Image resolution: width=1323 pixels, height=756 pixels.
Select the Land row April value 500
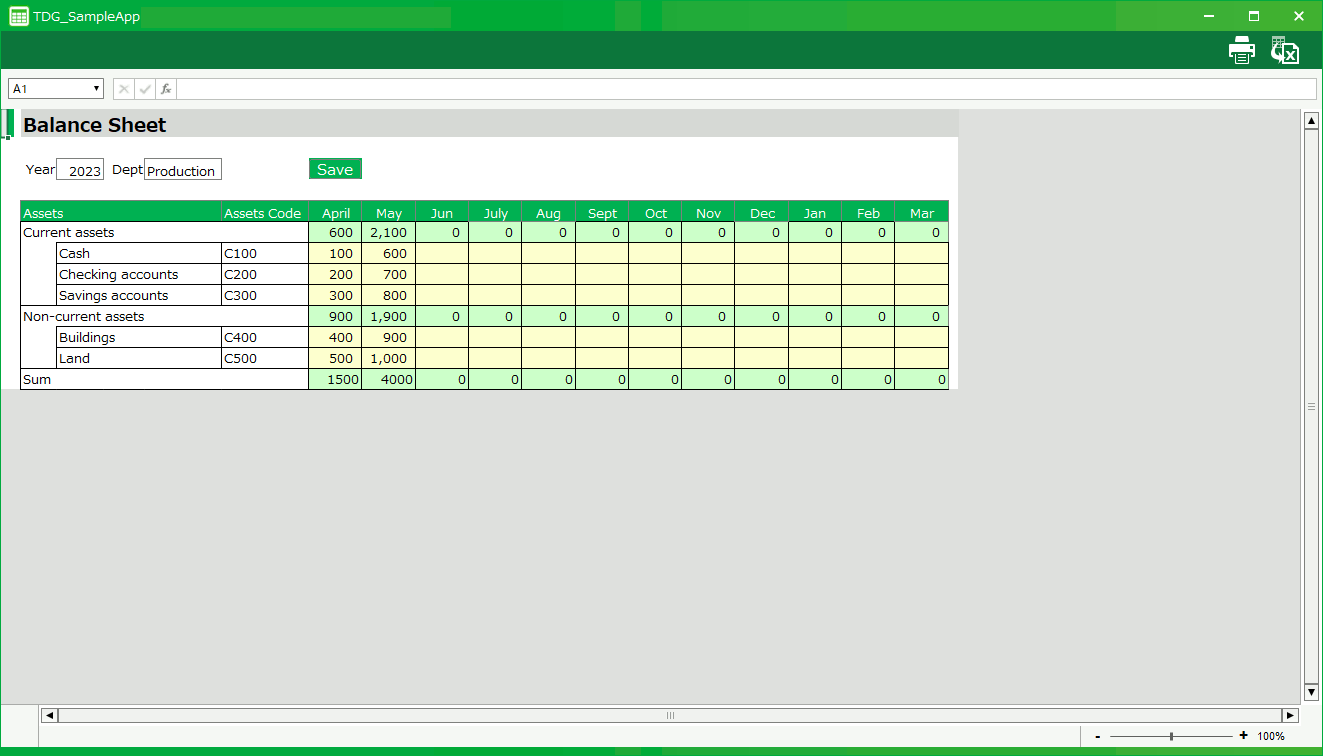click(x=335, y=359)
